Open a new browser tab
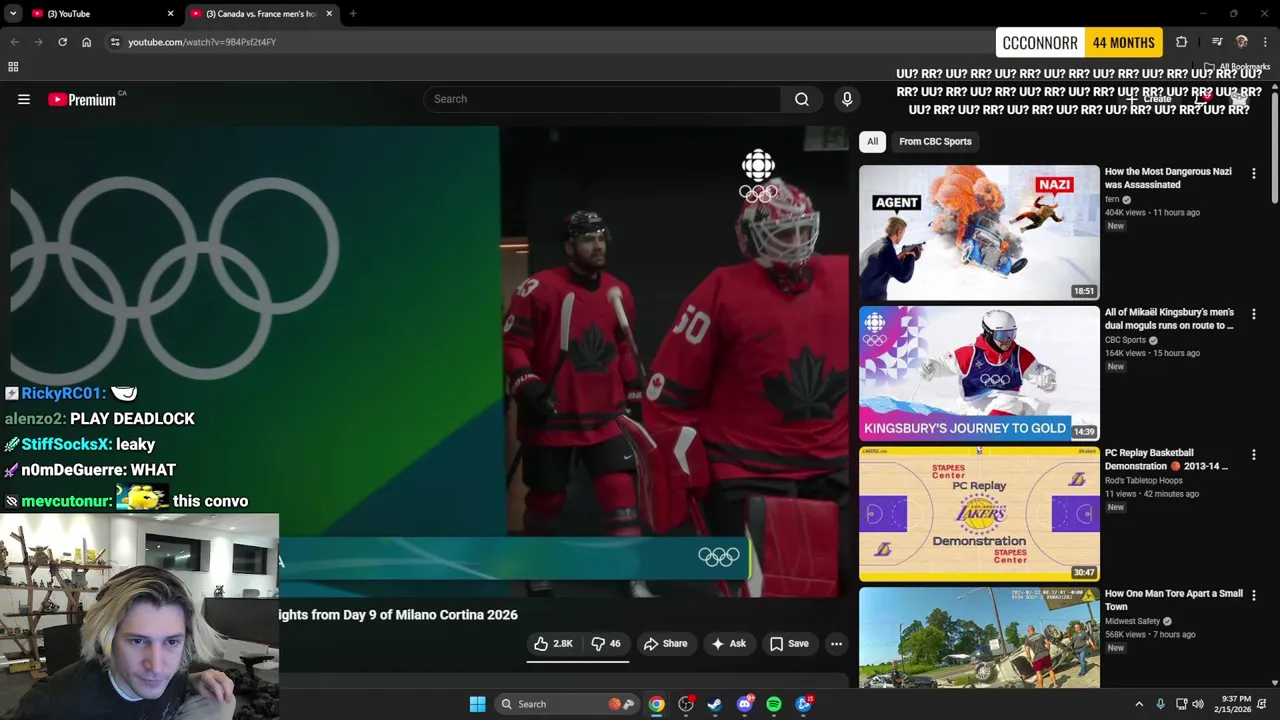 [x=353, y=14]
